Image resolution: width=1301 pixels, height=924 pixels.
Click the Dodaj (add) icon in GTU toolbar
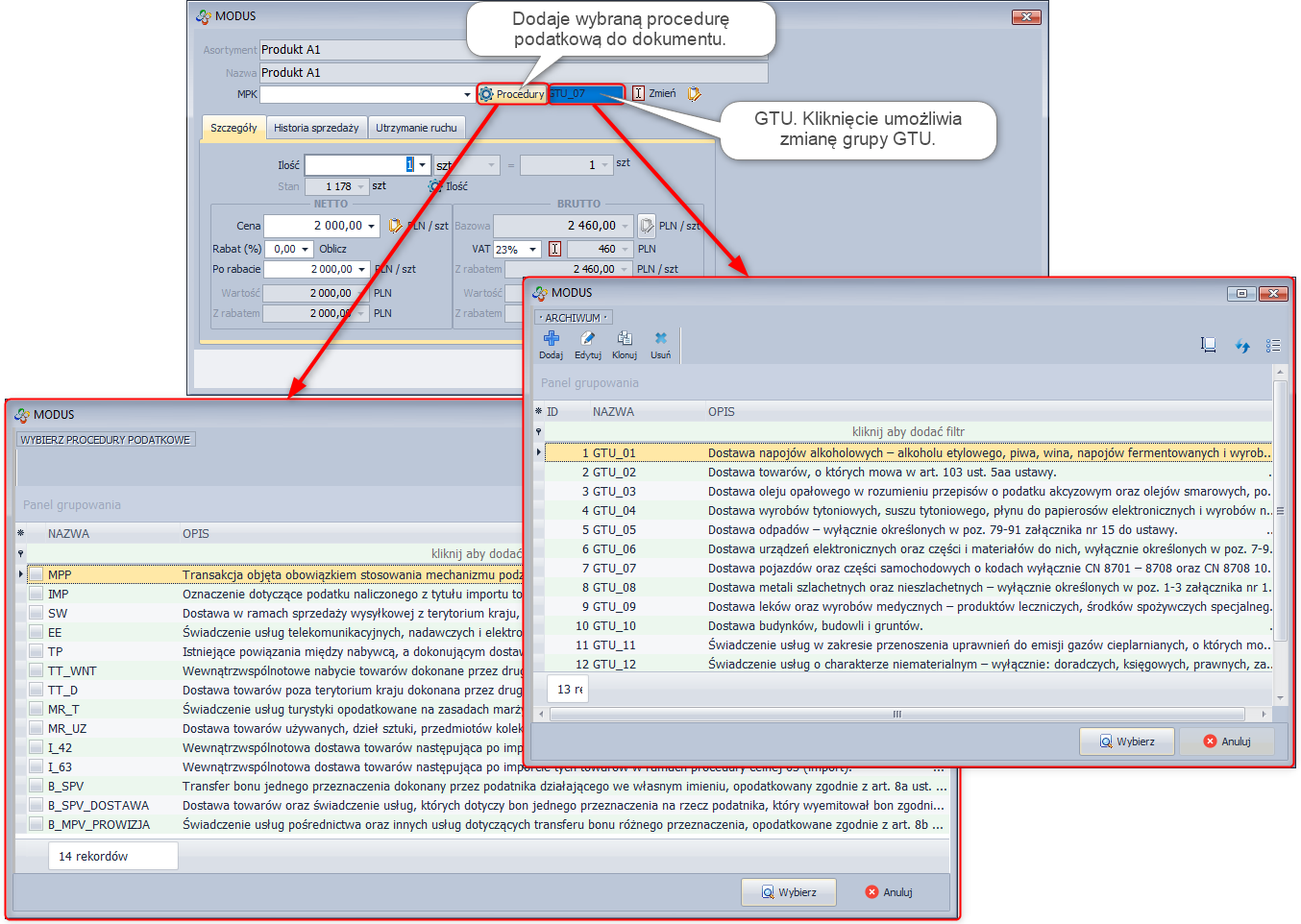[x=551, y=339]
